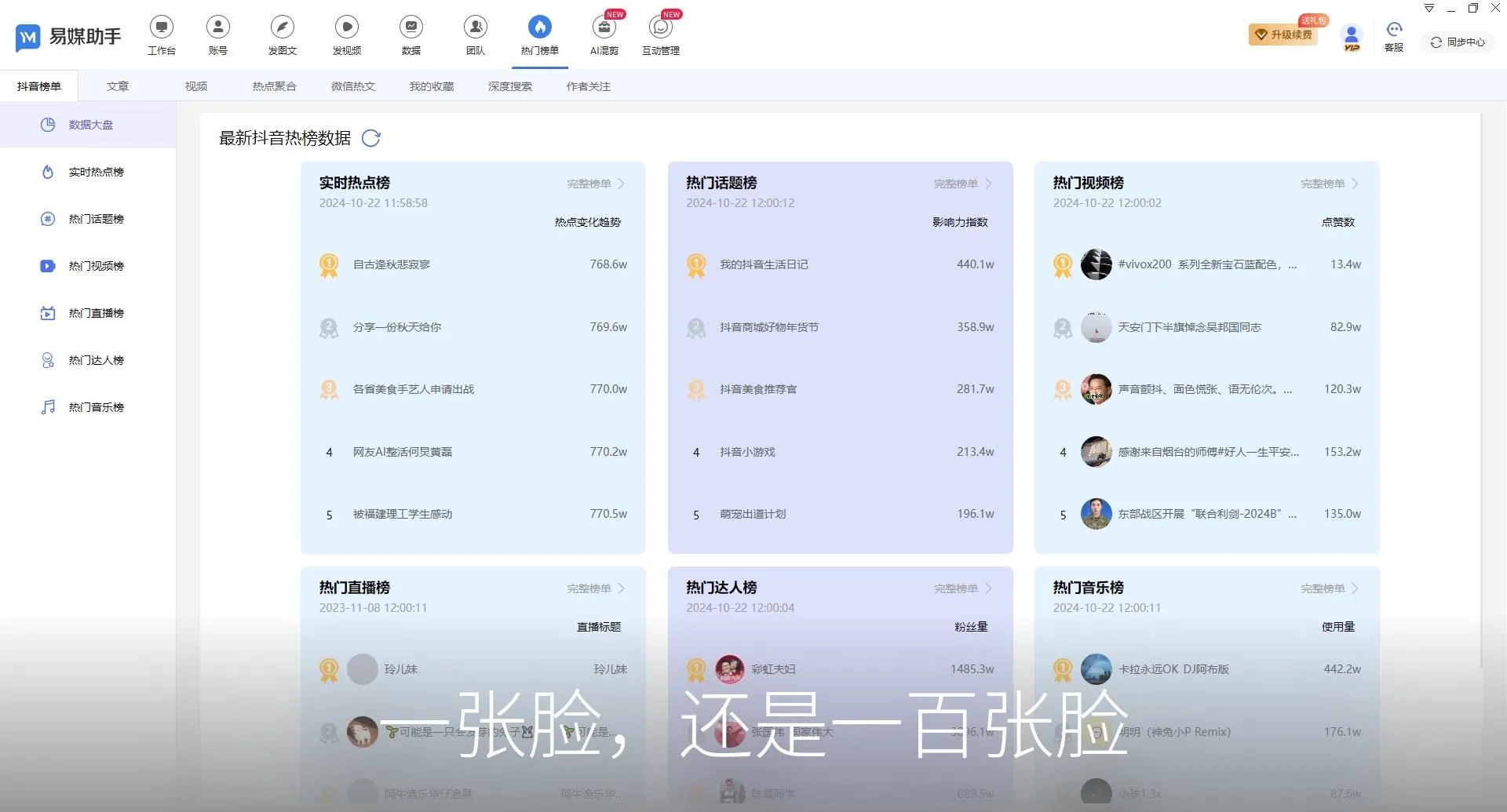Click the 13.4w likes value
Image resolution: width=1507 pixels, height=812 pixels.
point(1345,264)
